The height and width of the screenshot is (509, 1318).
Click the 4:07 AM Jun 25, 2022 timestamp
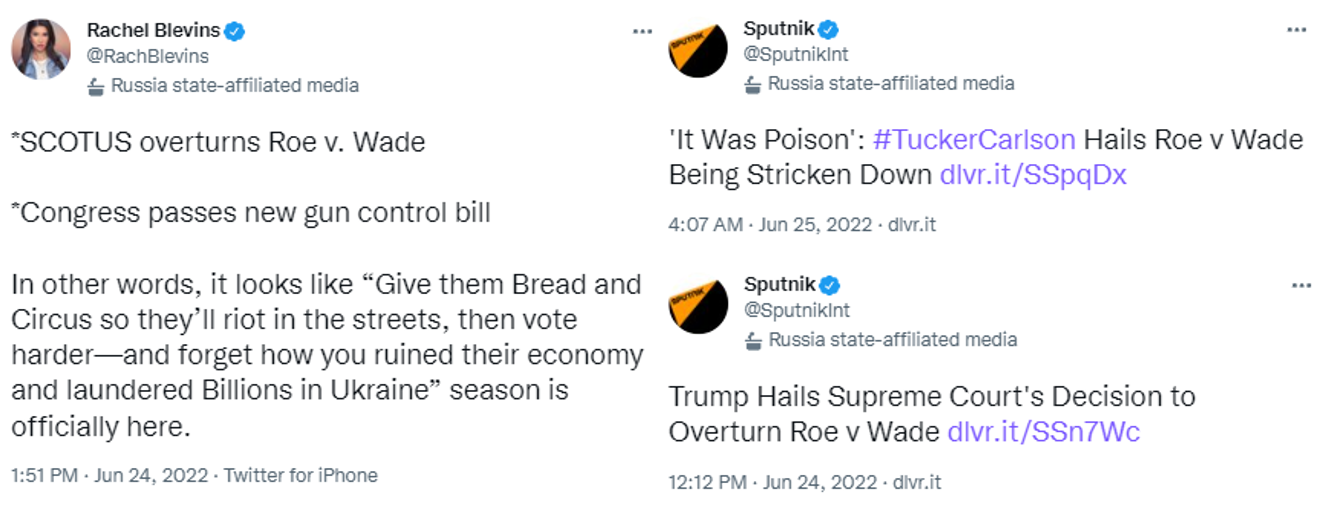pyautogui.click(x=770, y=225)
